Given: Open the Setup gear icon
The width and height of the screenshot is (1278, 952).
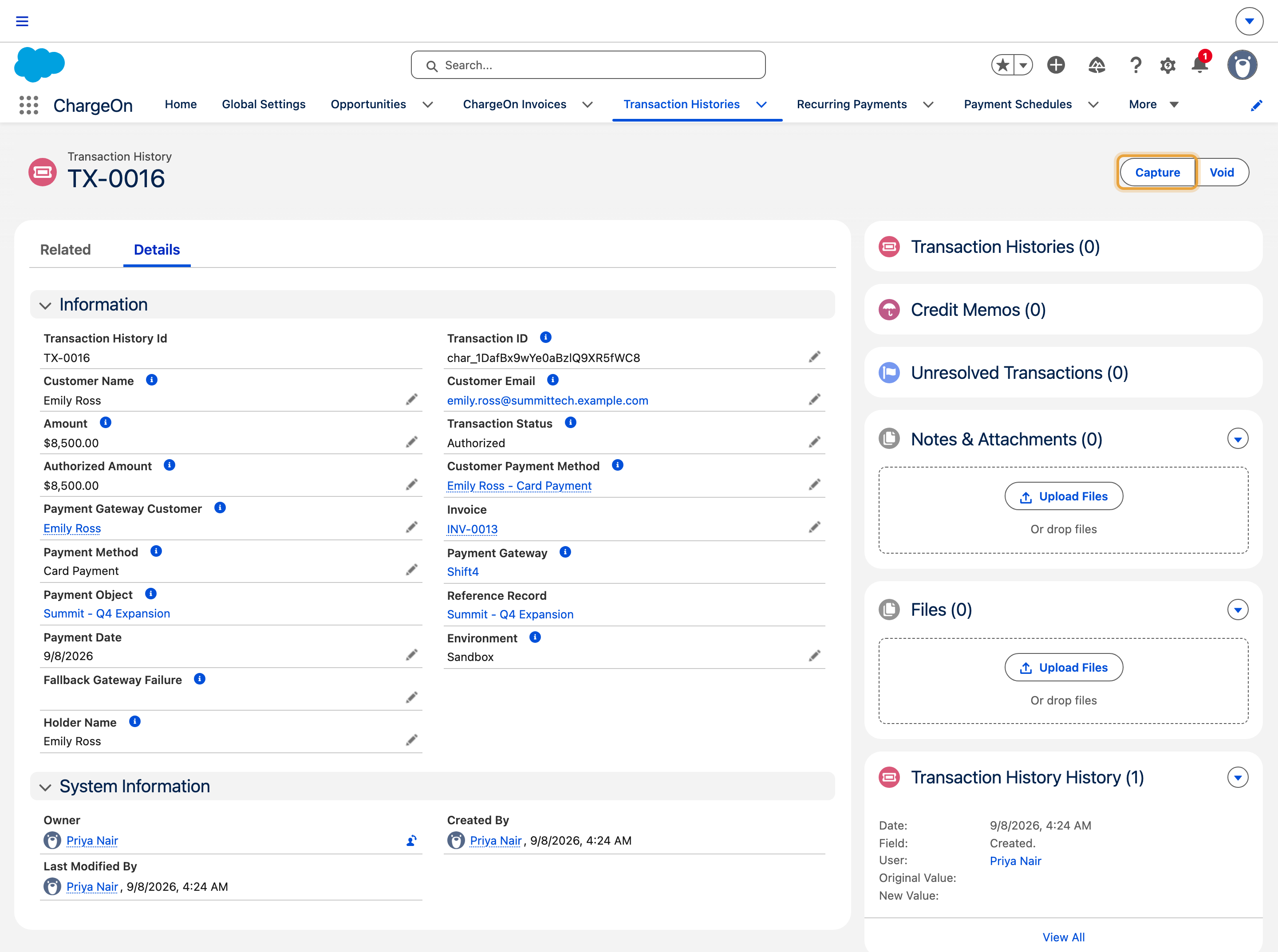Looking at the screenshot, I should point(1168,65).
